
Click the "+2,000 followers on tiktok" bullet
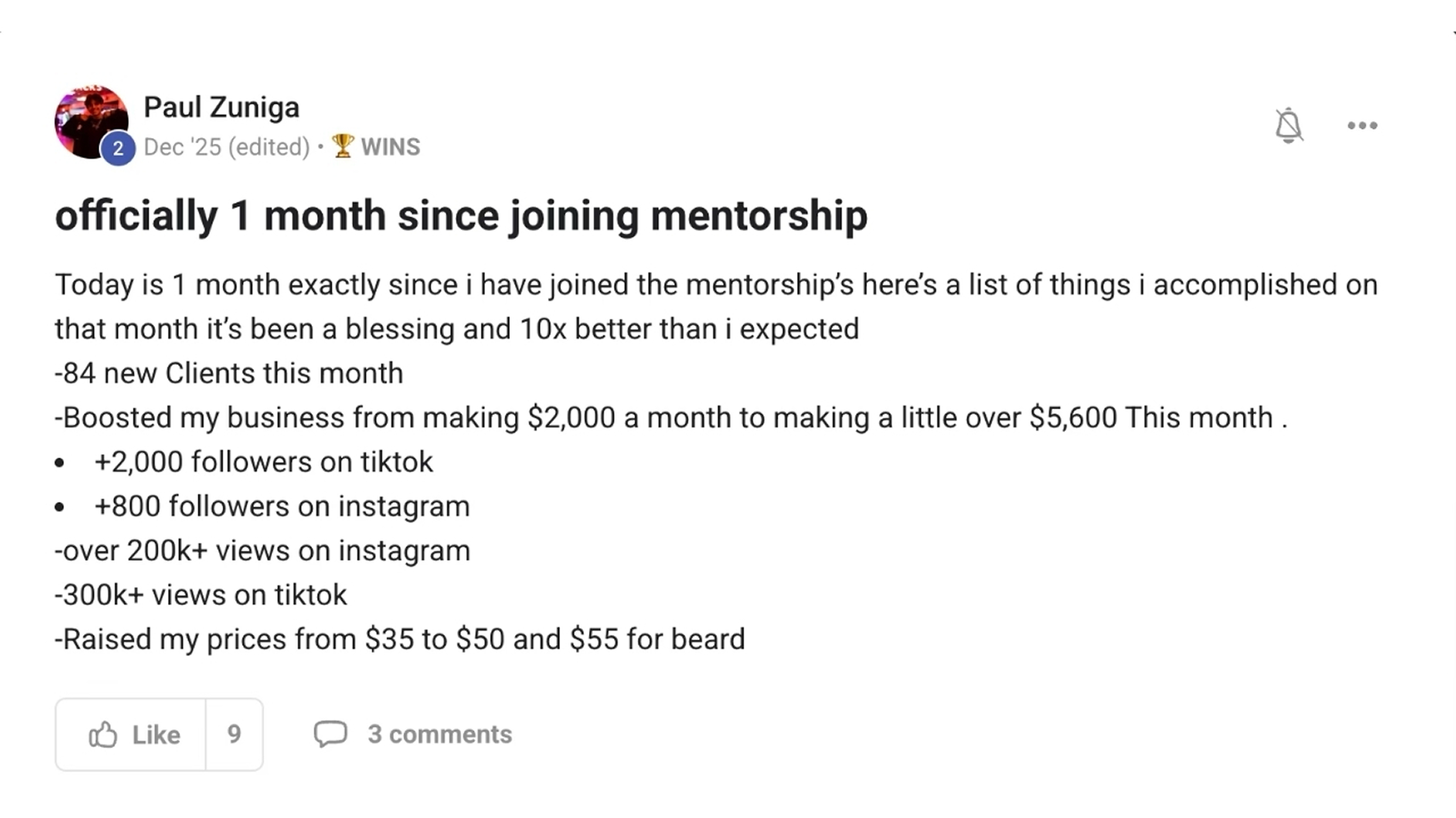(263, 462)
